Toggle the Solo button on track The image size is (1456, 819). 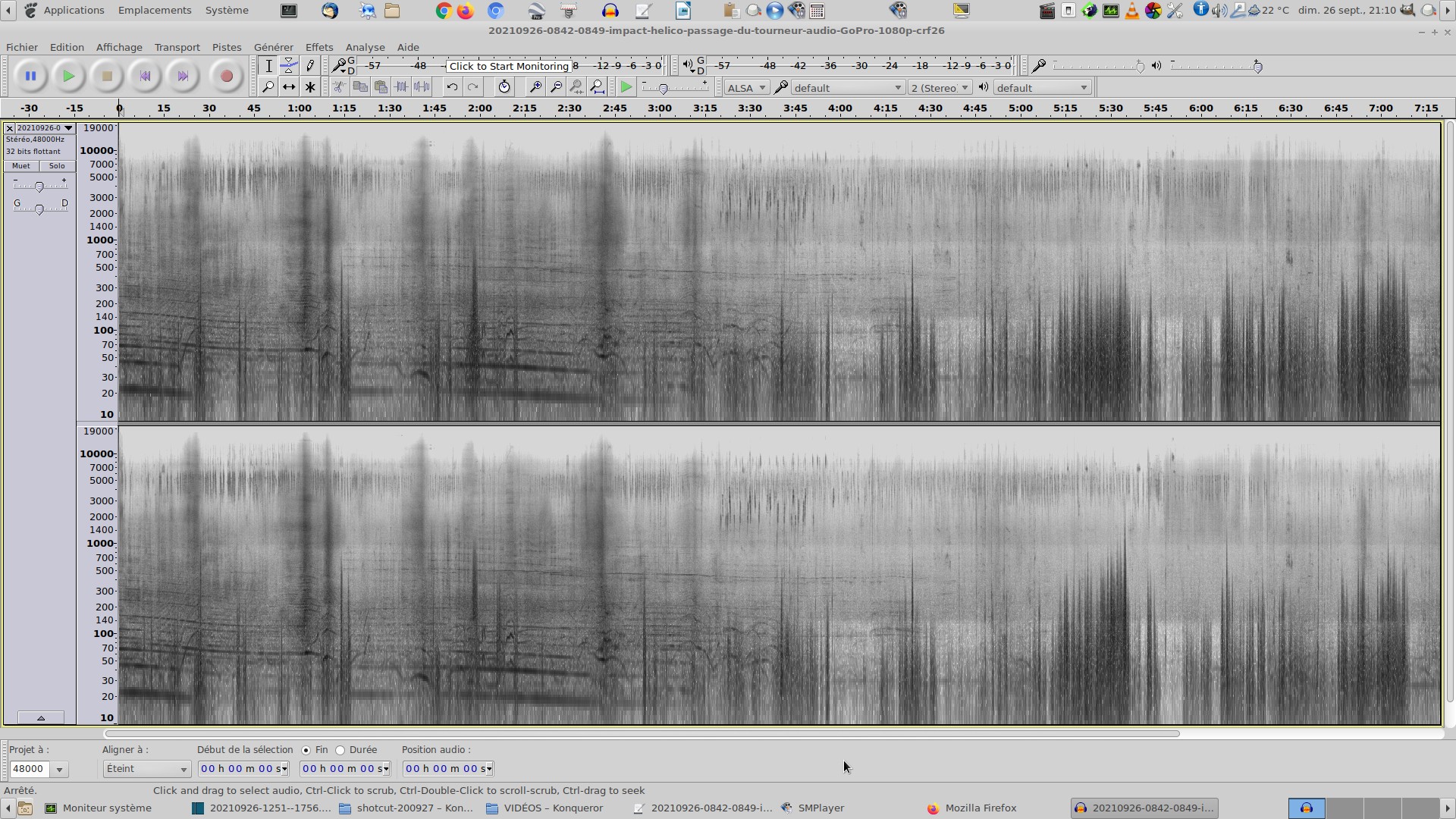coord(57,166)
